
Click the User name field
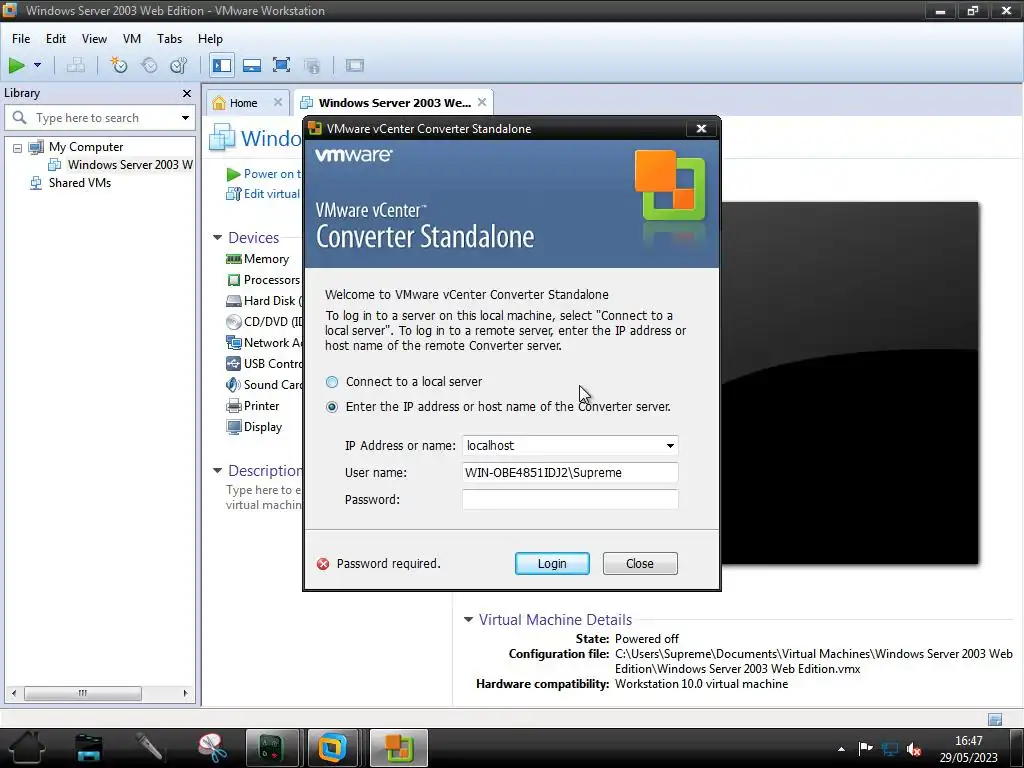(x=570, y=472)
